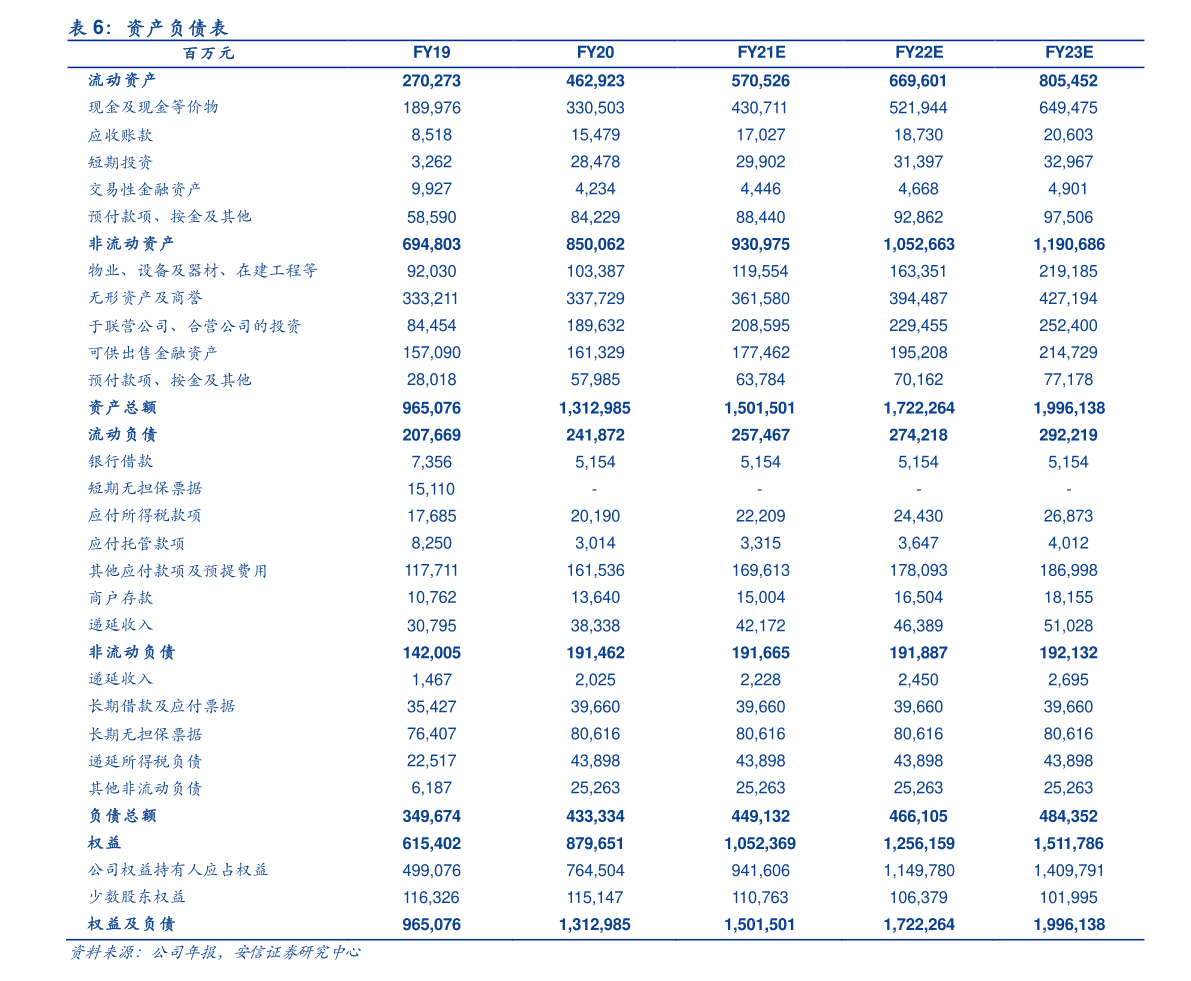The height and width of the screenshot is (981, 1191).
Task: Click the 负债总额 row label
Action: pyautogui.click(x=122, y=816)
